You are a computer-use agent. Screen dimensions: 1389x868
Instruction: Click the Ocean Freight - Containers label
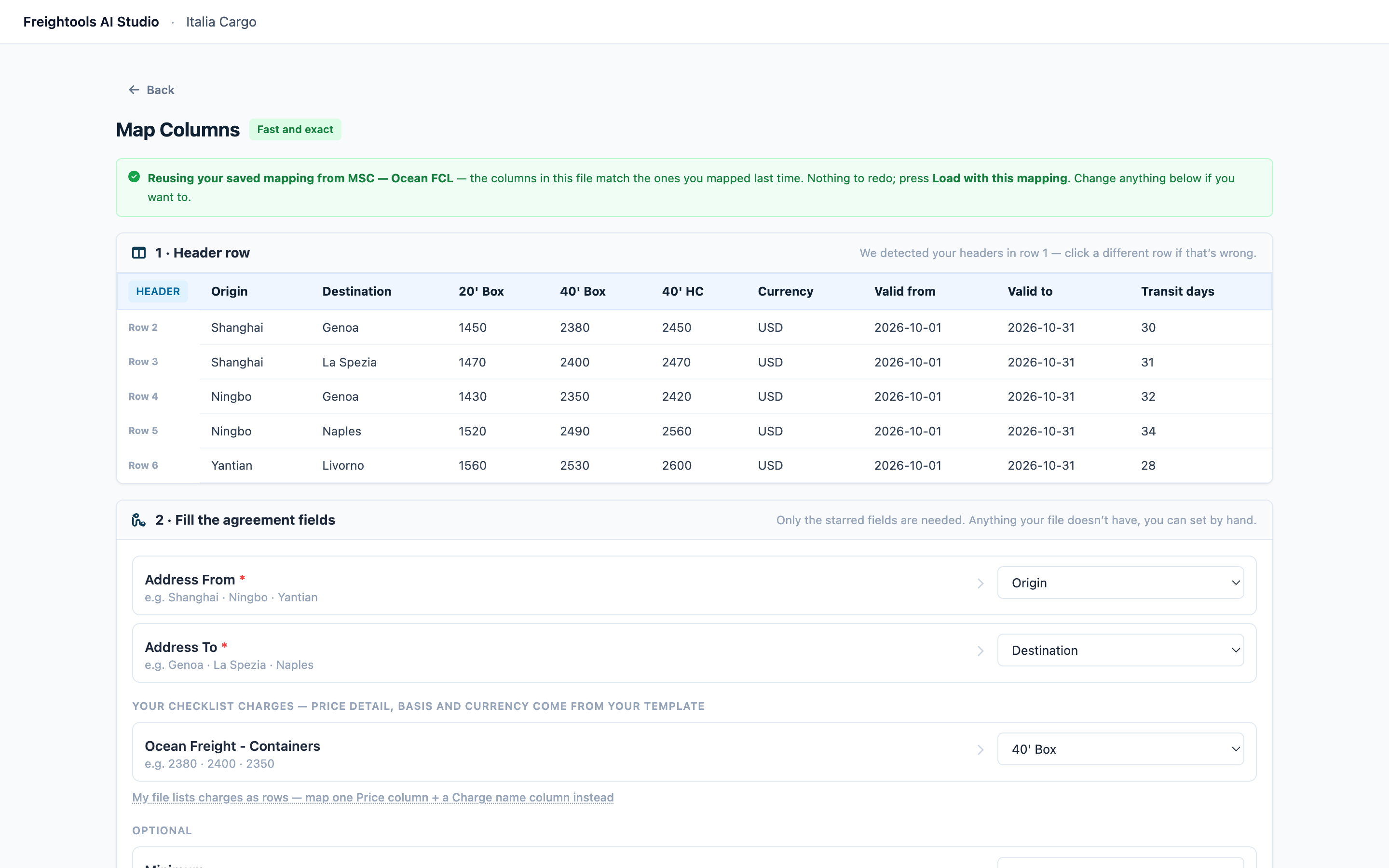click(232, 746)
